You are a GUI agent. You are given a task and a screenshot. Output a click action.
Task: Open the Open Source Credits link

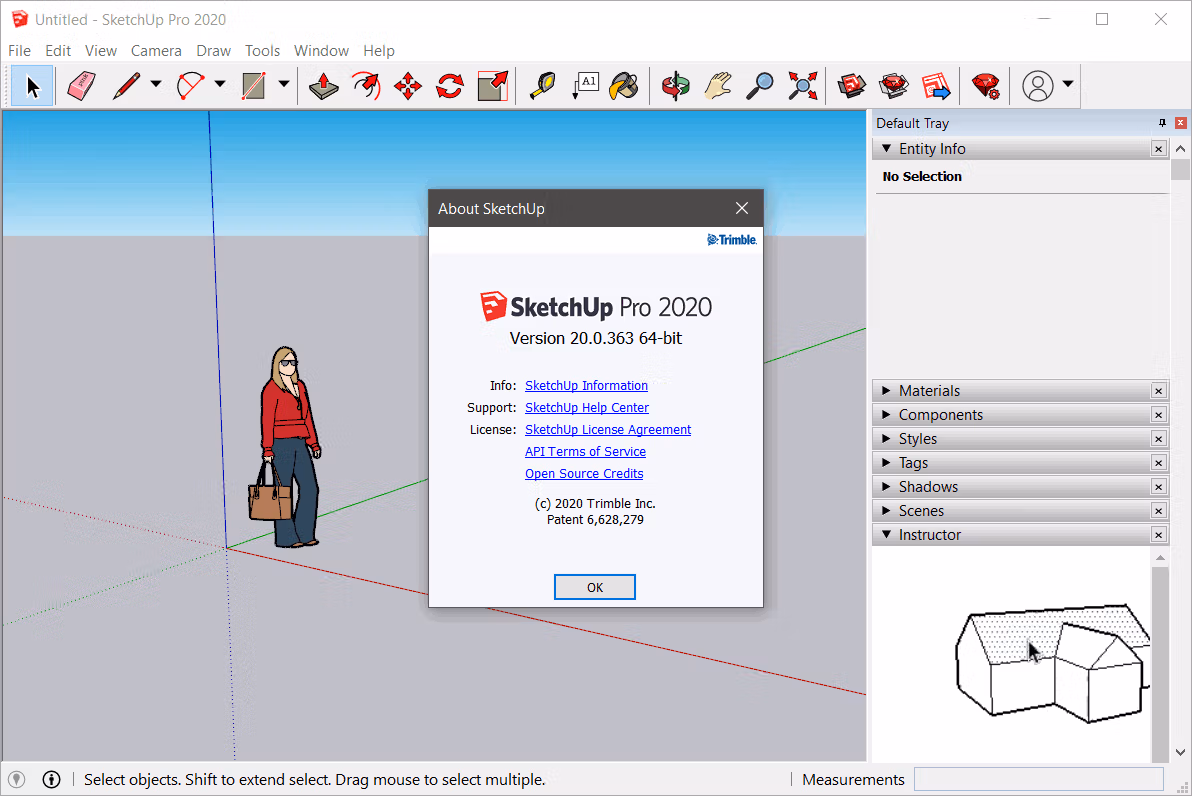(x=584, y=474)
